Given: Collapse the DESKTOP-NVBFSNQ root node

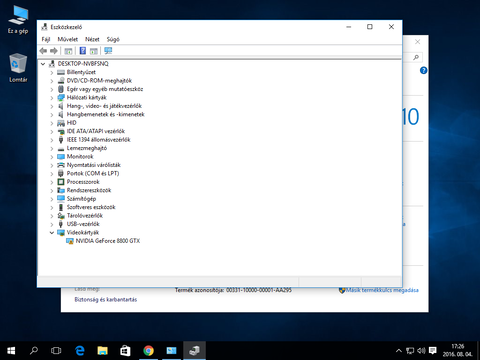Looking at the screenshot, I should [43, 64].
